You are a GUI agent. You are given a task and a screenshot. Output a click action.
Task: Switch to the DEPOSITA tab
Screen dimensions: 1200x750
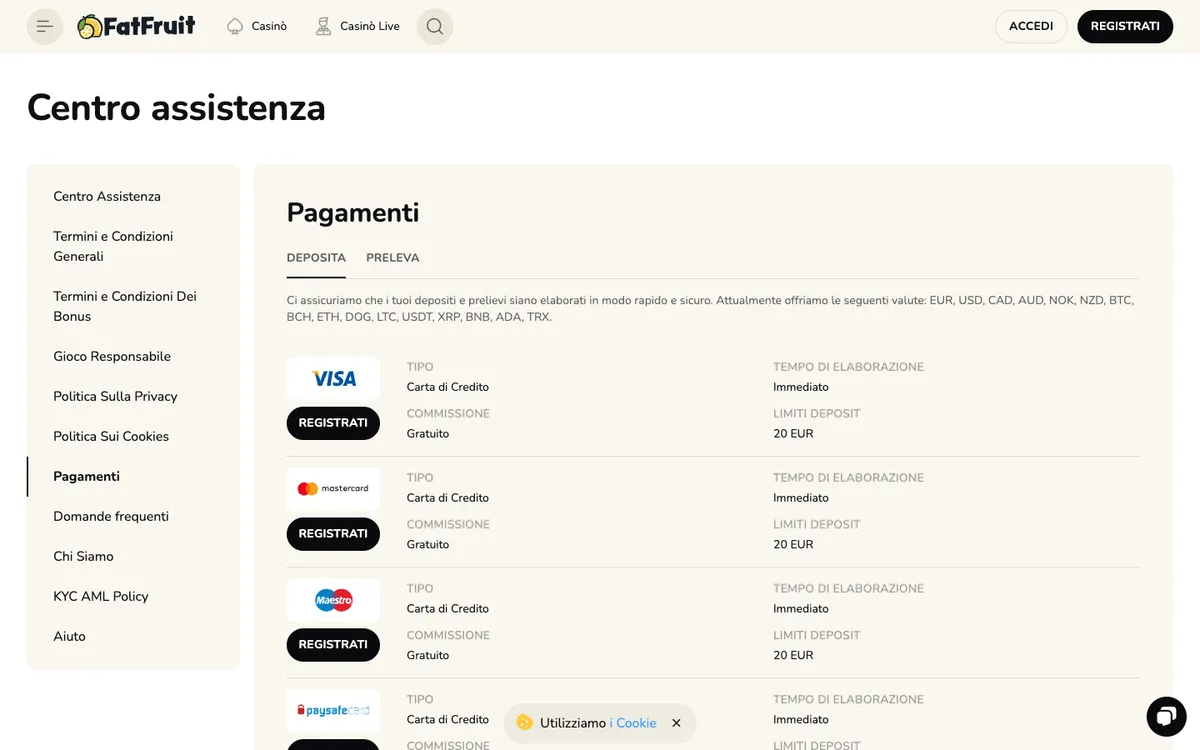(x=316, y=258)
